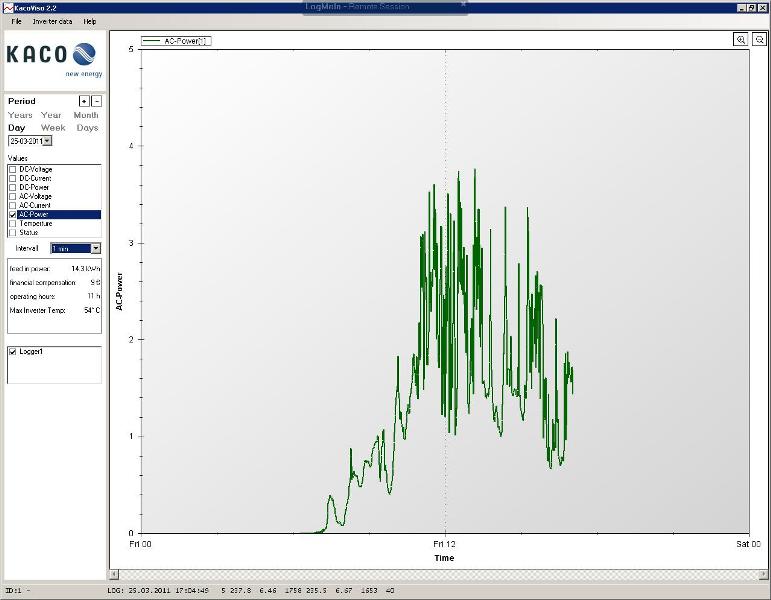771x600 pixels.
Task: Click the Max Inverter Temp value 54°C
Action: [x=92, y=310]
